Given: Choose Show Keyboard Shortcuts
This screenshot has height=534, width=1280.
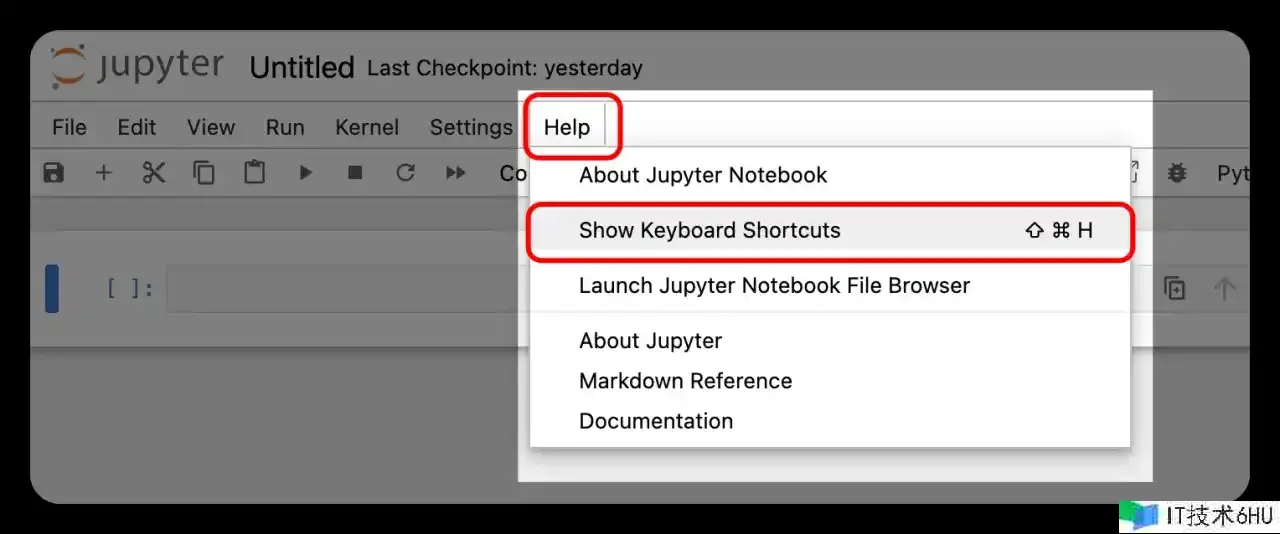Looking at the screenshot, I should (830, 230).
